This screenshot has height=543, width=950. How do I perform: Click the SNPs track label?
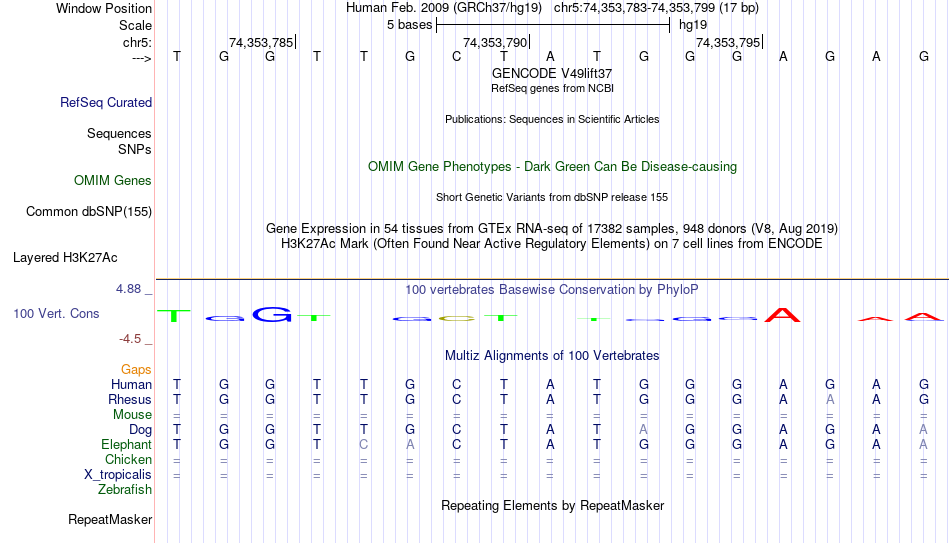tap(135, 149)
